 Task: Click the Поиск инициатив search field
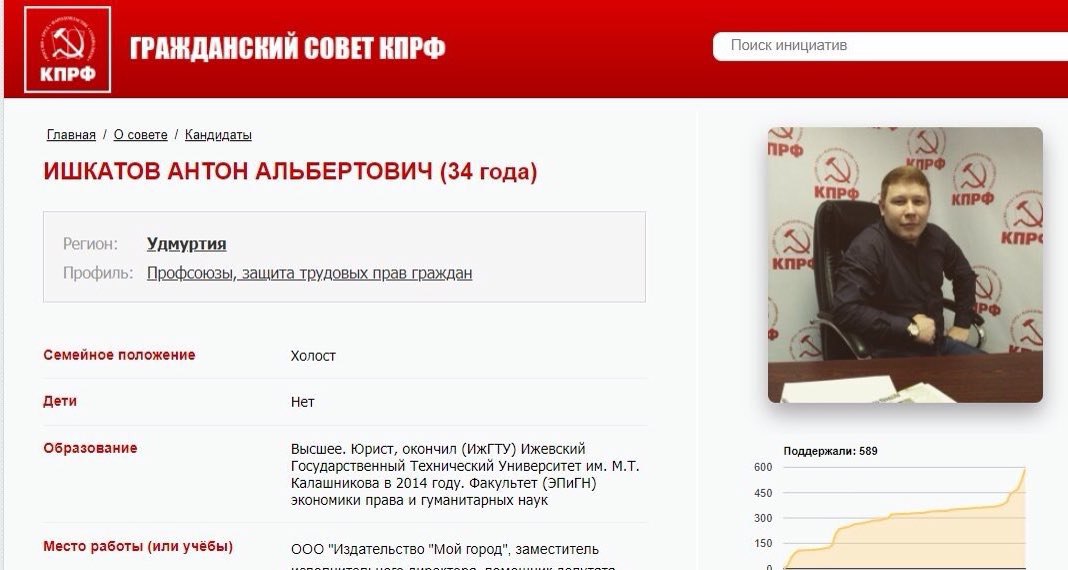[x=890, y=46]
